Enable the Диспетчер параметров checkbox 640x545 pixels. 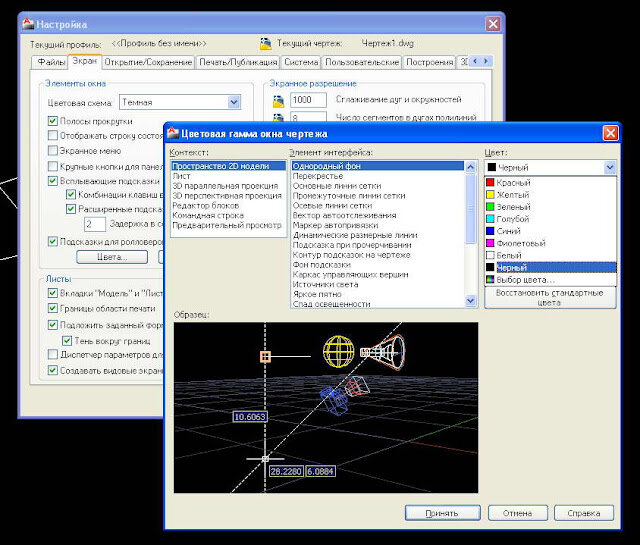point(53,354)
